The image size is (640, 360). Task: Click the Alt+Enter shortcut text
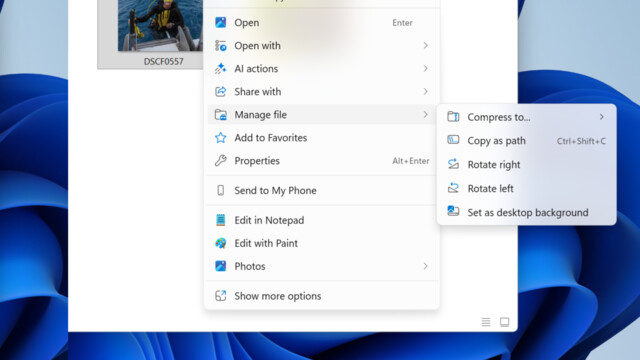411,161
